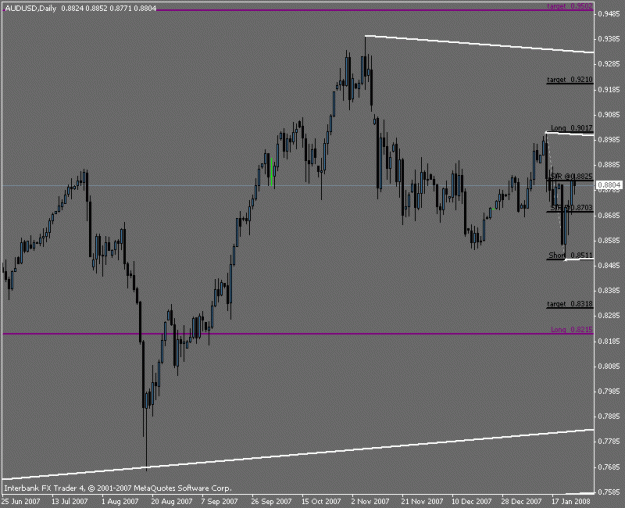The height and width of the screenshot is (508, 625).
Task: Click the 0.8985 price axis label
Action: pyautogui.click(x=609, y=140)
